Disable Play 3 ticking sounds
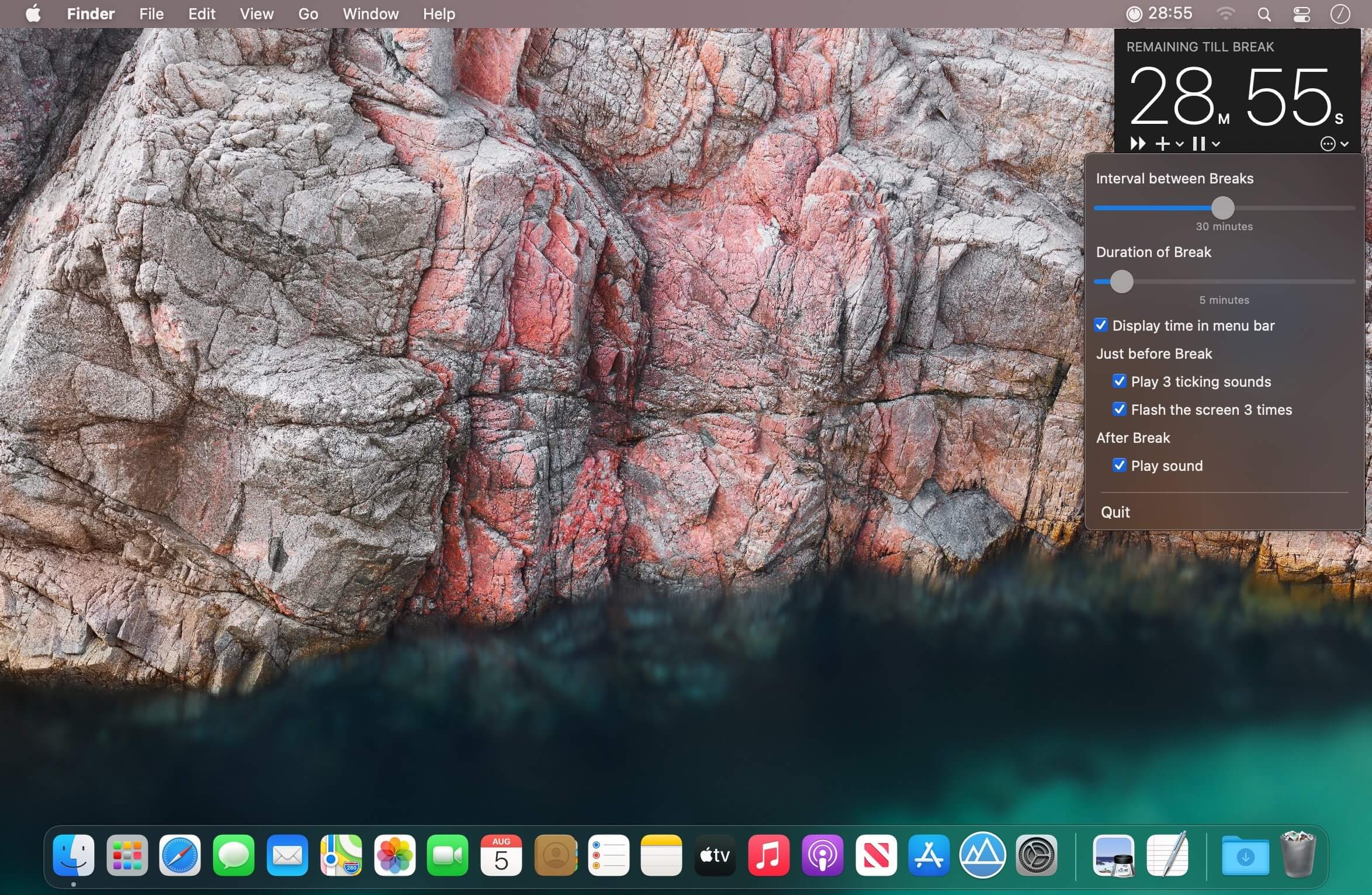 [x=1119, y=381]
